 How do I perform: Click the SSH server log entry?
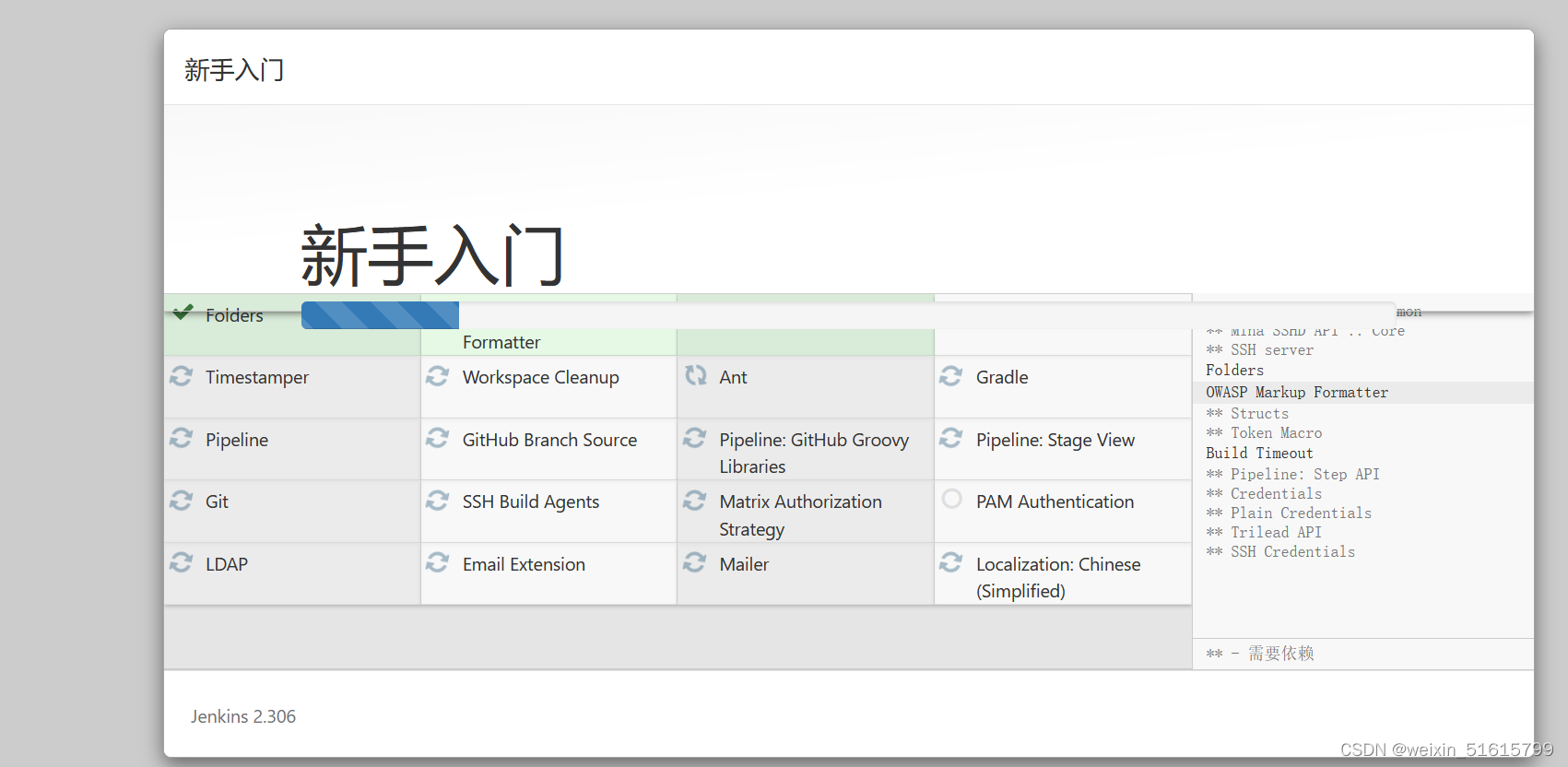(1259, 350)
